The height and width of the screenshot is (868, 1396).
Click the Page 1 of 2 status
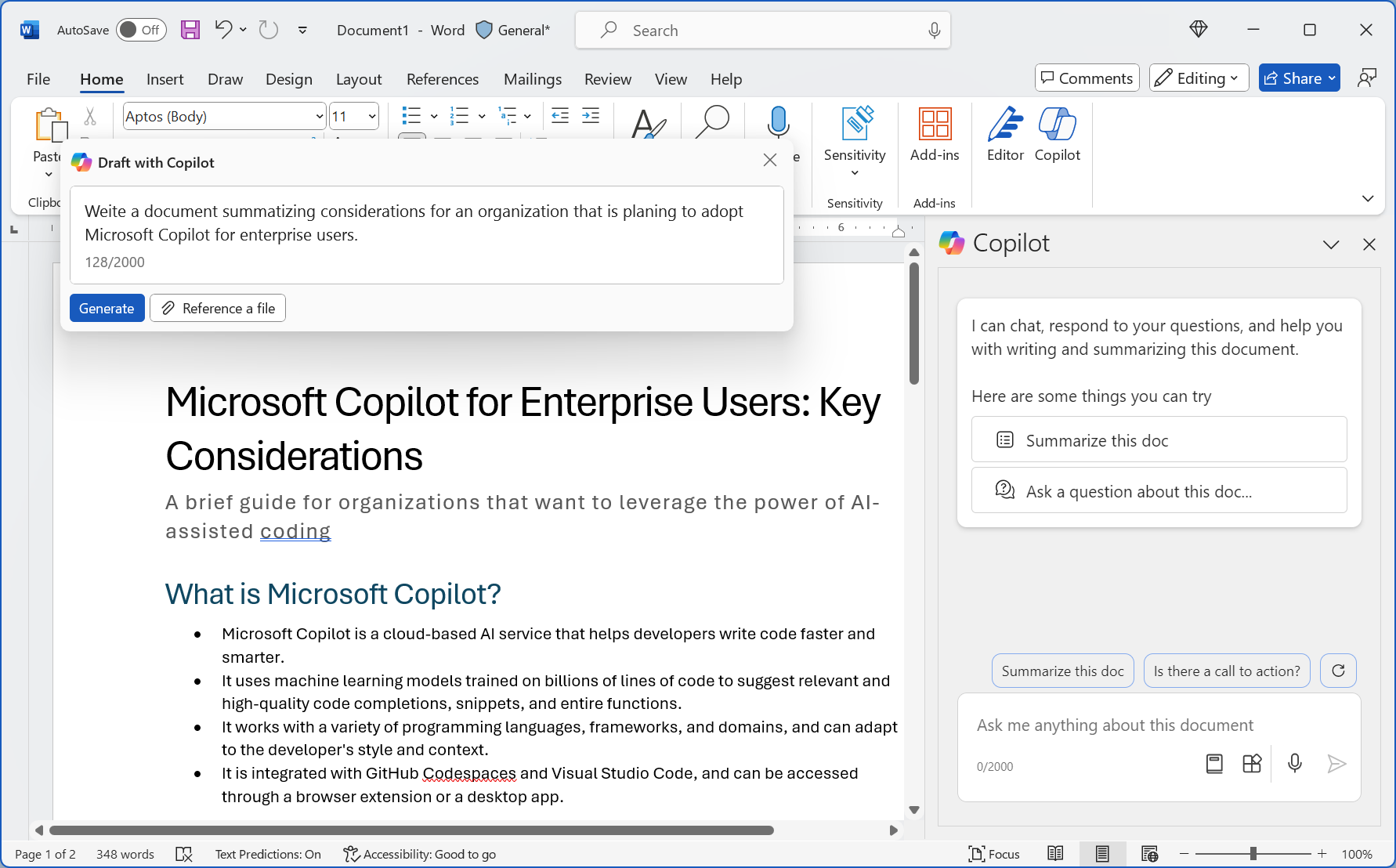pos(45,854)
